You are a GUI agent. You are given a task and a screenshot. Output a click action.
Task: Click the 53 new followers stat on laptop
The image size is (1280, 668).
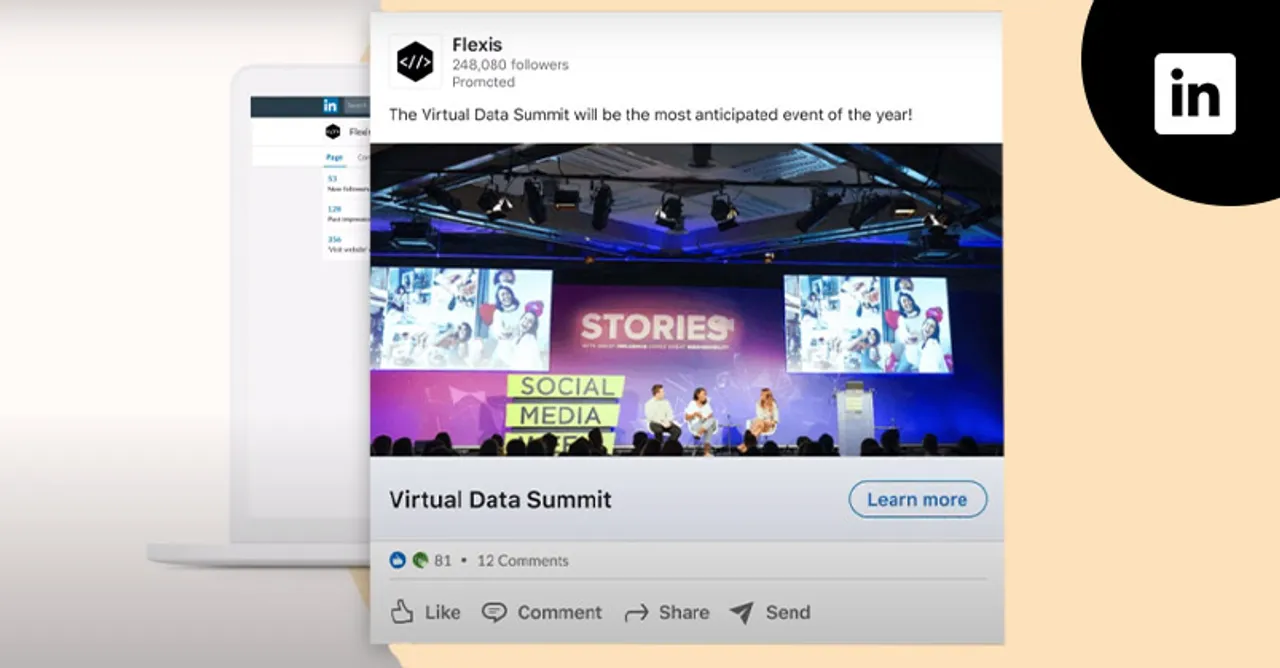point(347,183)
